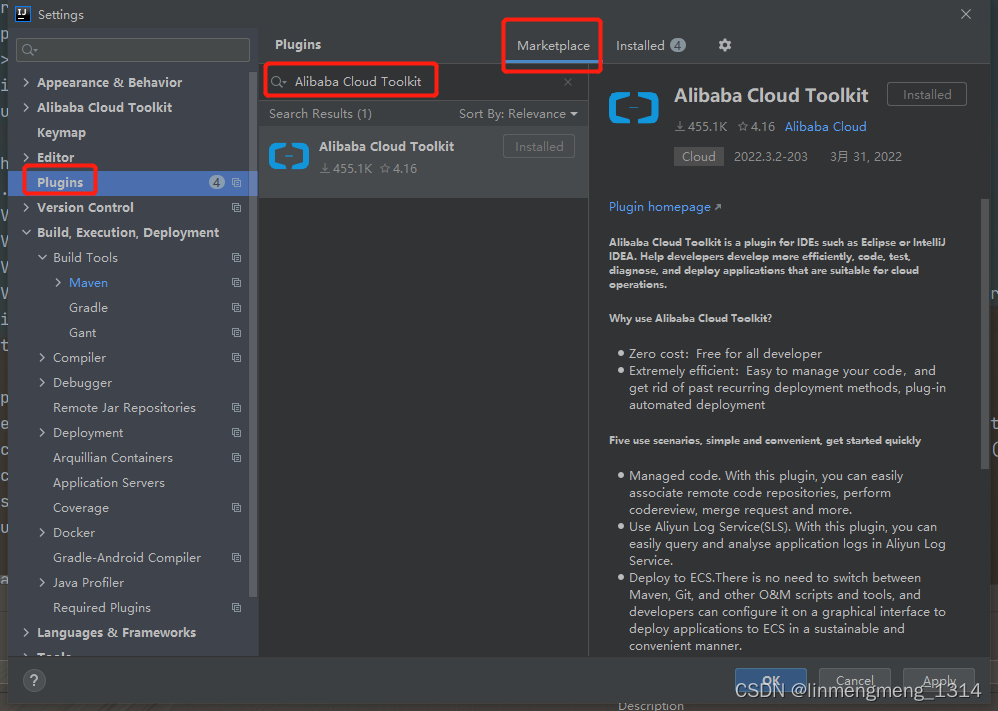Click the Cloud tag on plugin details

tap(698, 157)
